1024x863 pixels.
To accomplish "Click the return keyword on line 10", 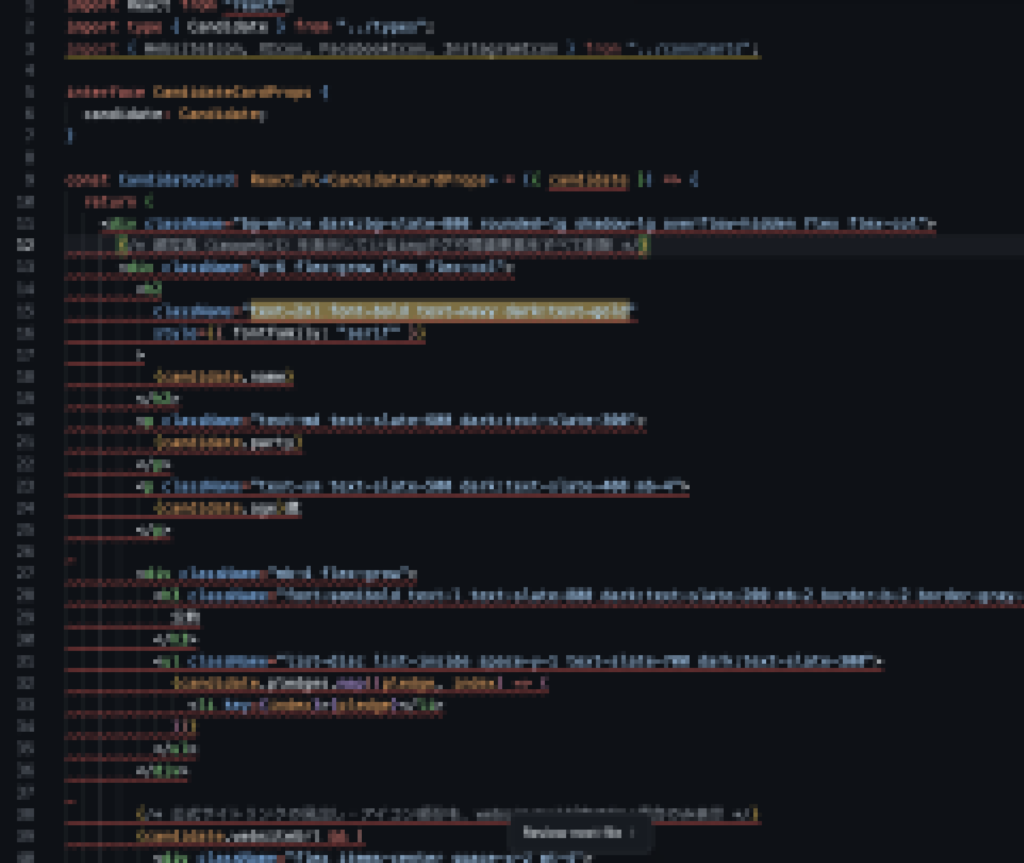I will click(105, 201).
